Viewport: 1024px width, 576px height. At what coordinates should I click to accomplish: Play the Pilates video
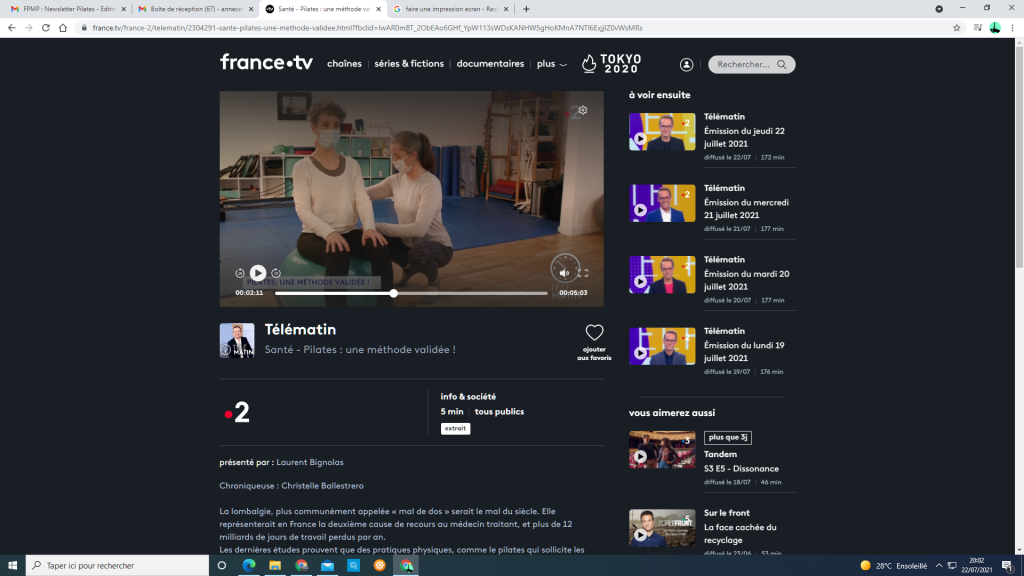258,273
